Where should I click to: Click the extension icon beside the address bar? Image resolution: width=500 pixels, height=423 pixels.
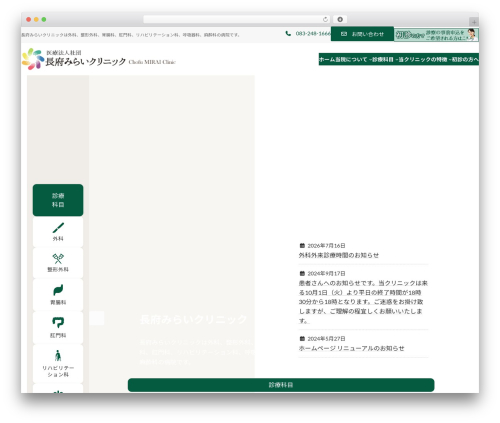click(x=340, y=19)
